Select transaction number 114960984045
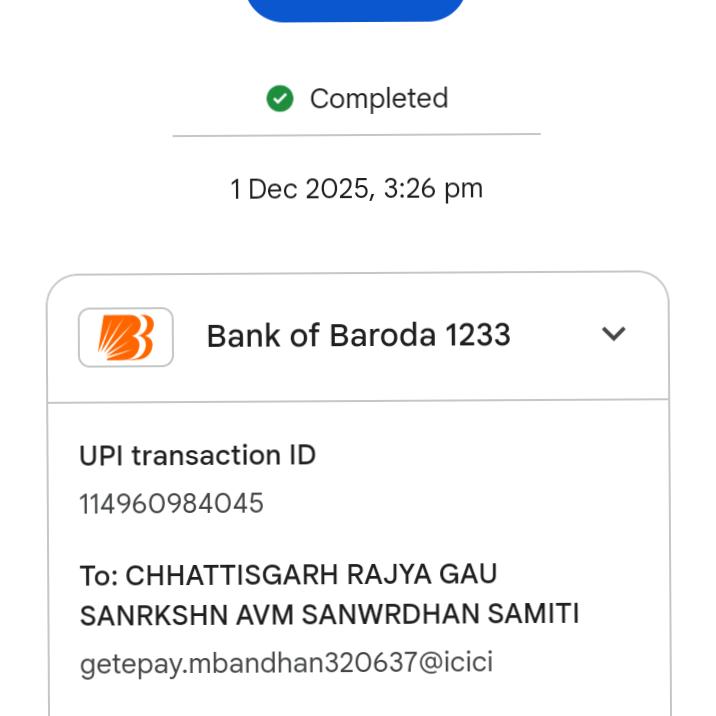The width and height of the screenshot is (716, 716). [x=171, y=503]
